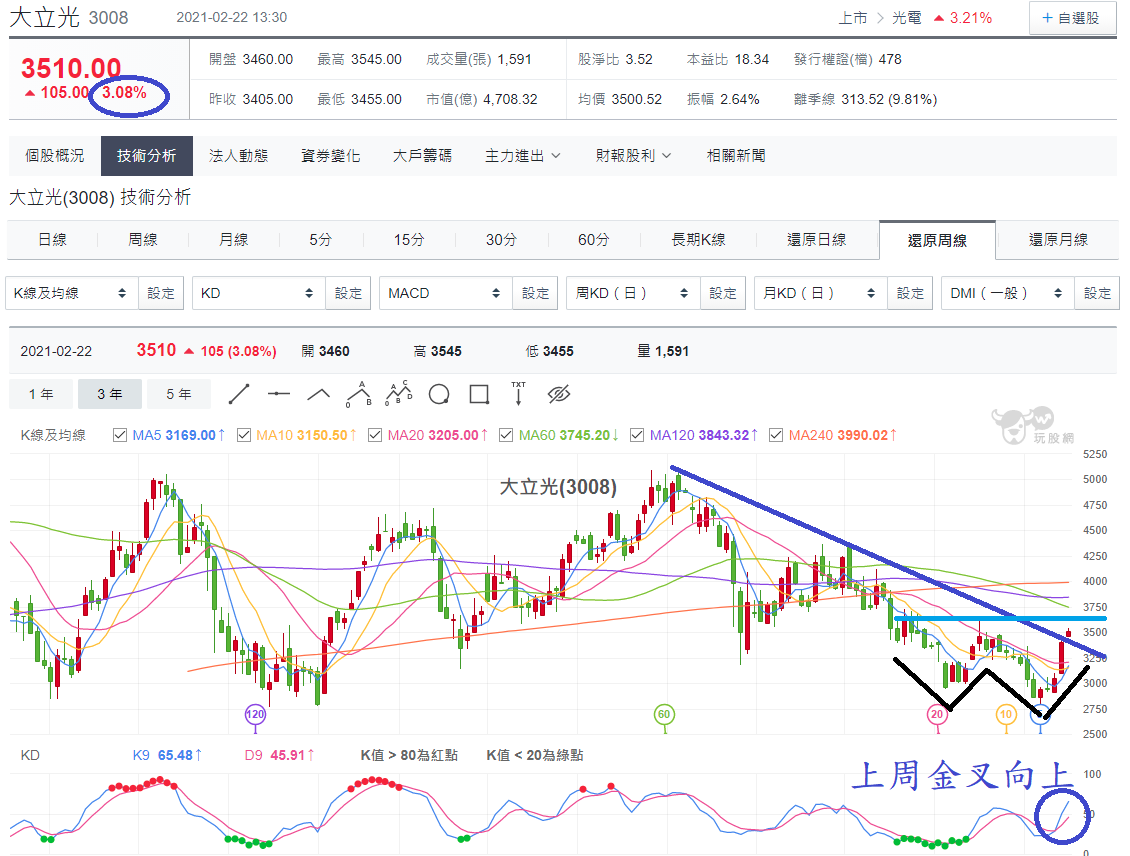Open the 個股概況 tab

click(55, 156)
